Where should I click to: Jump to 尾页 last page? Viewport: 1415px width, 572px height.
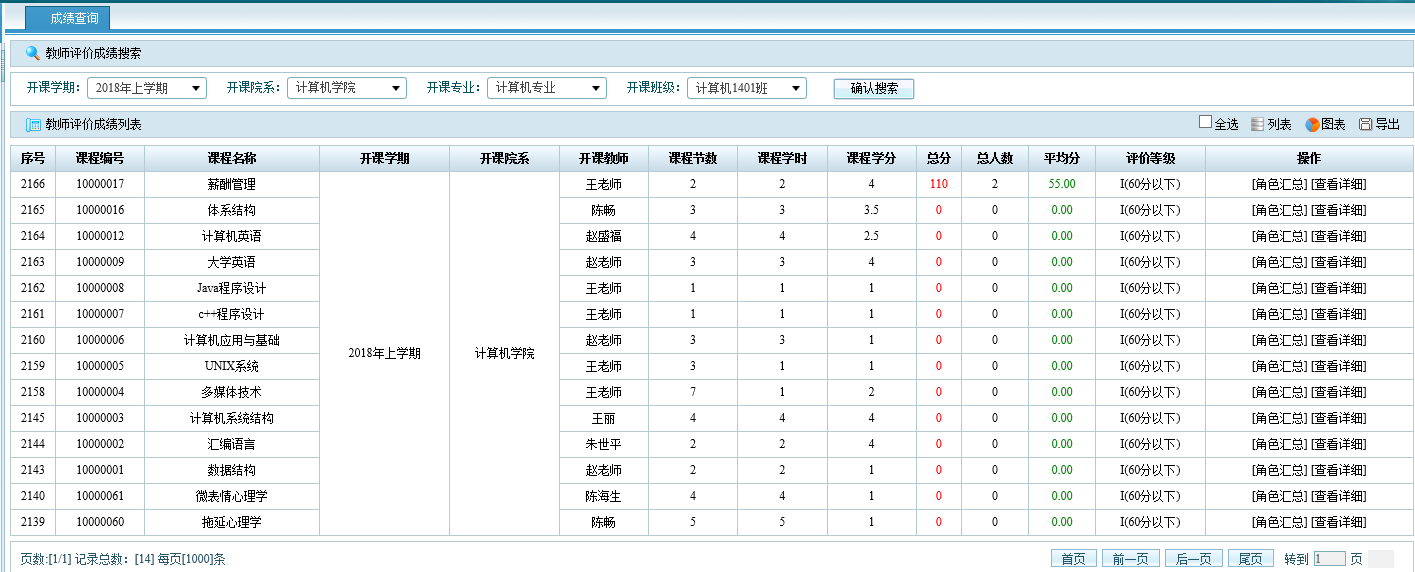1251,559
